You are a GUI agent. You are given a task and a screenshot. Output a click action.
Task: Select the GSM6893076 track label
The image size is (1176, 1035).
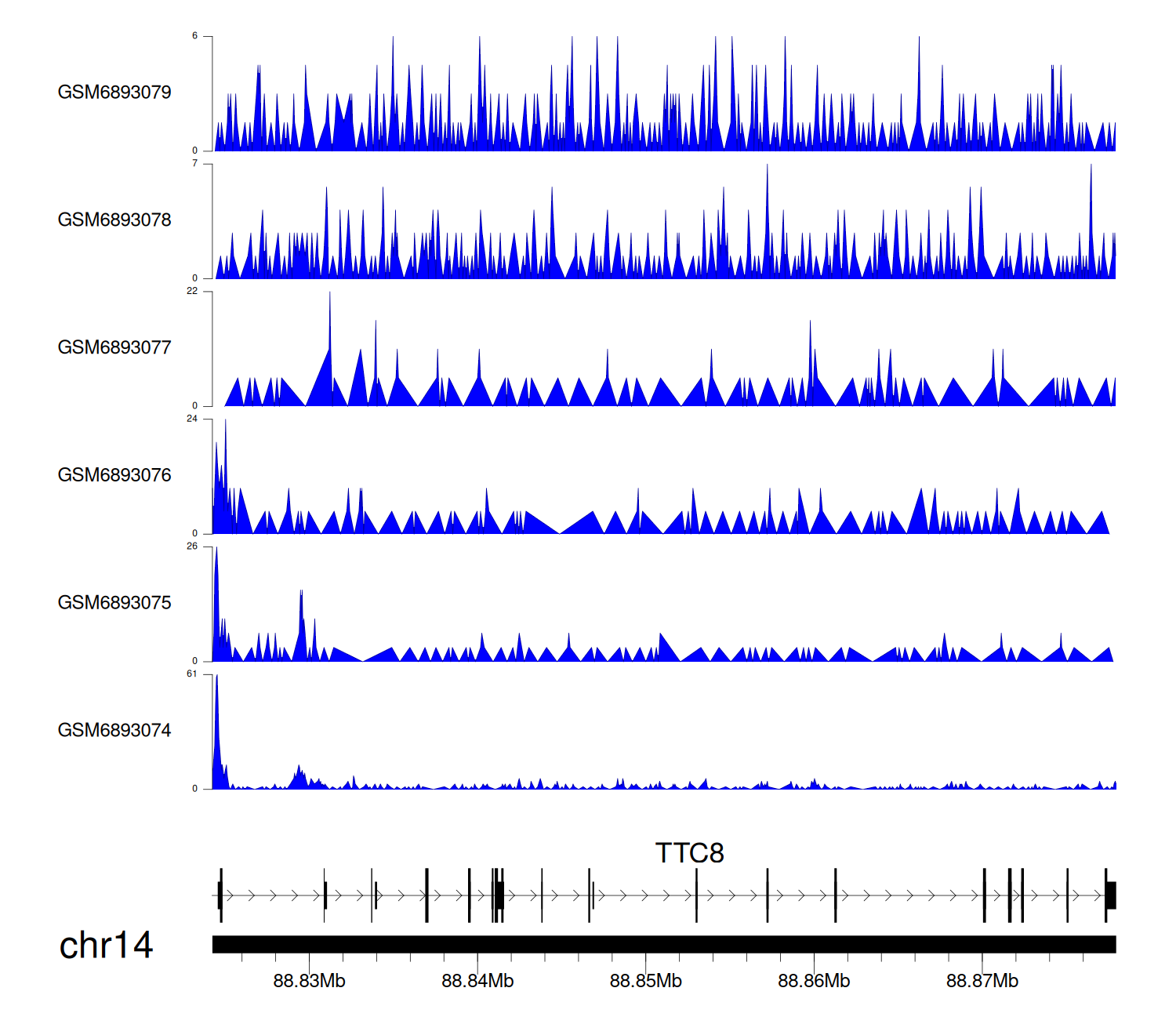pyautogui.click(x=114, y=475)
